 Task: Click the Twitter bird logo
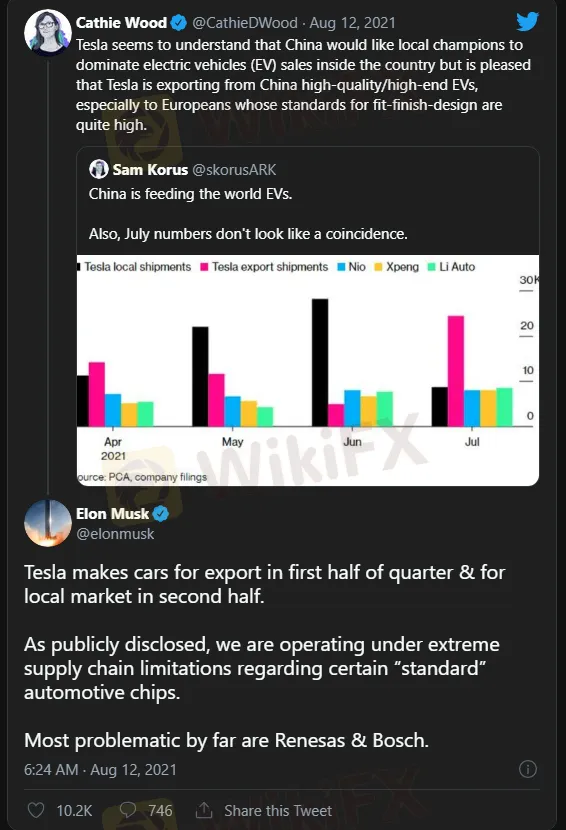coord(527,22)
